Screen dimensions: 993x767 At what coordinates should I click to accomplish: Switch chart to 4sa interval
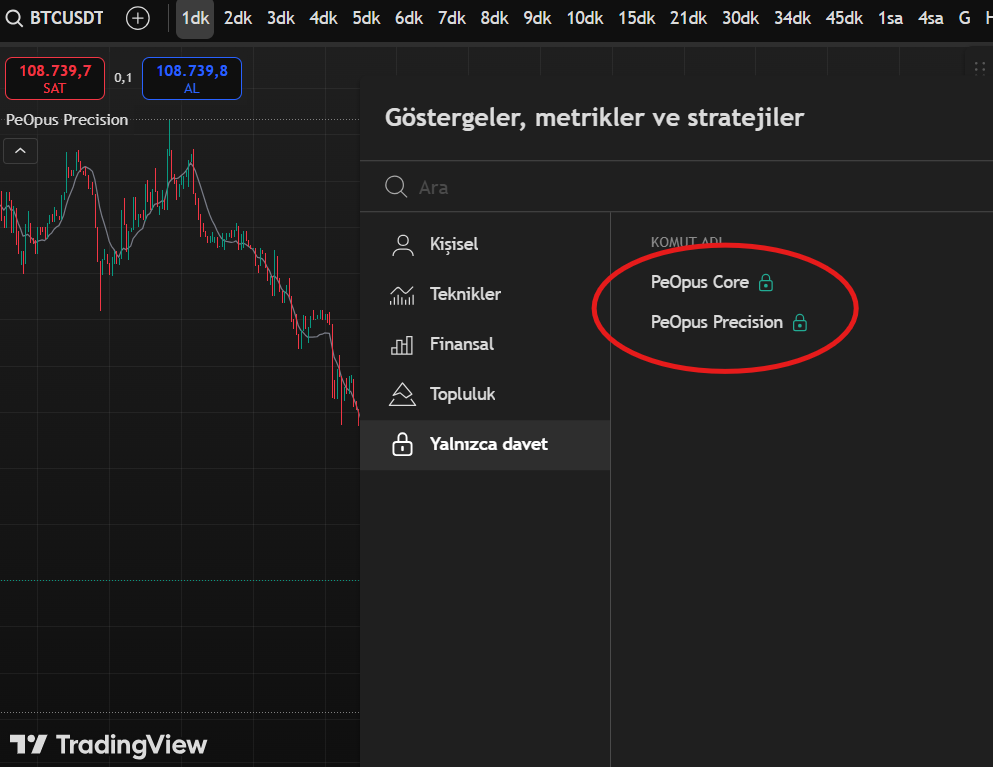pyautogui.click(x=930, y=18)
